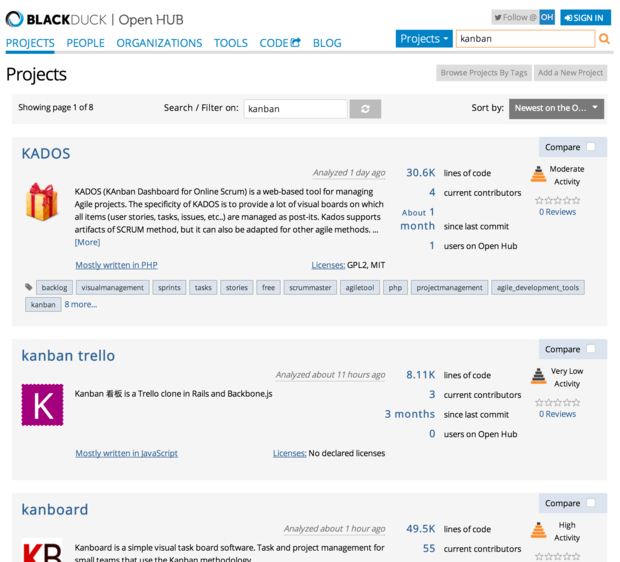This screenshot has height=562, width=620.
Task: Go to the BLOG nav tab
Action: coord(327,43)
